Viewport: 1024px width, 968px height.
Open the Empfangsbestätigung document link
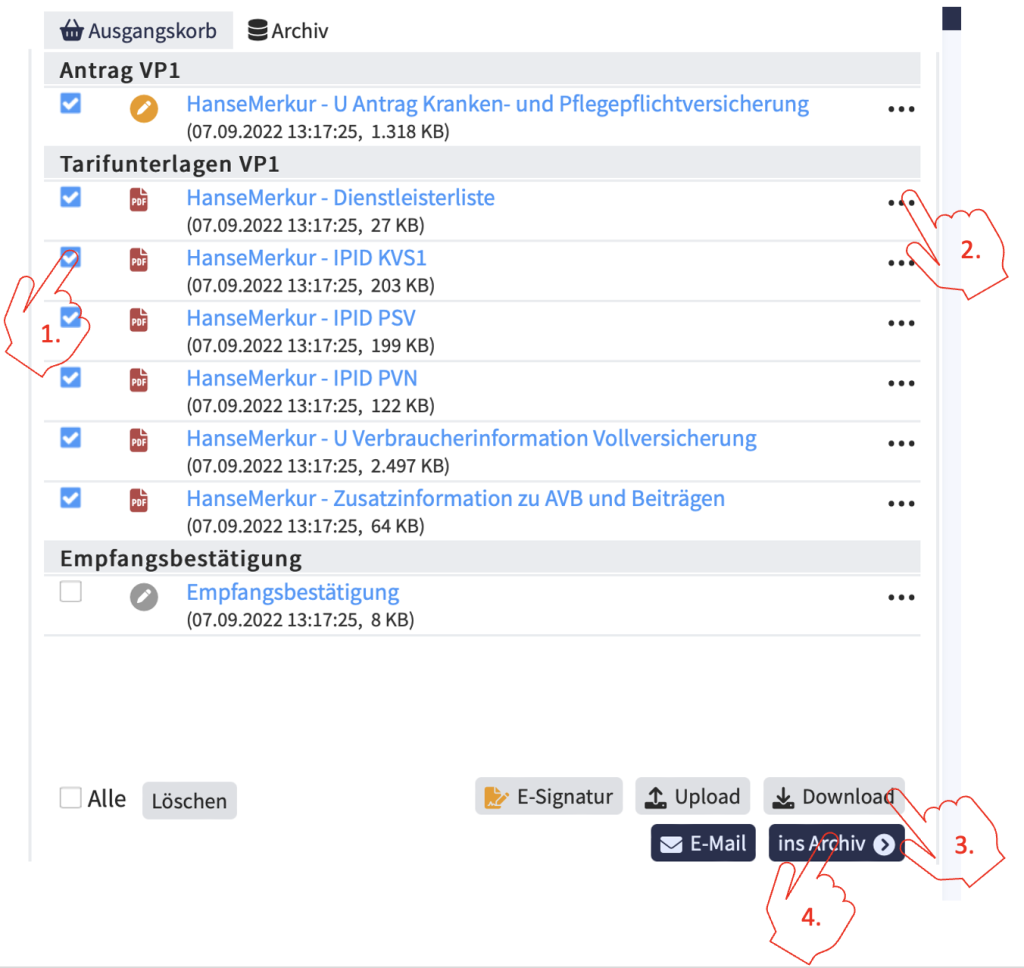click(x=293, y=592)
